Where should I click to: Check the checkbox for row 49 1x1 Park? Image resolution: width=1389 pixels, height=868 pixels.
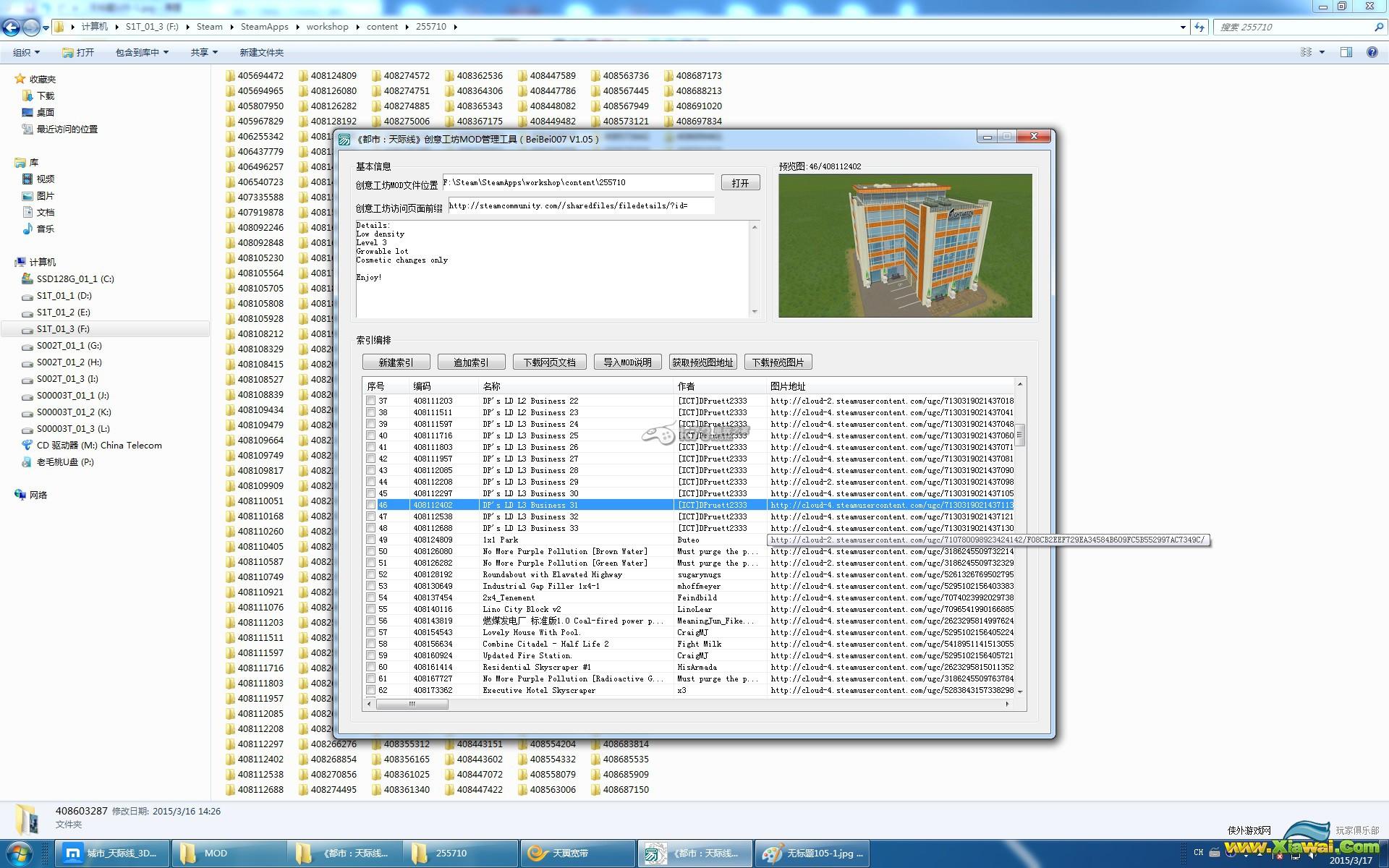click(x=371, y=540)
